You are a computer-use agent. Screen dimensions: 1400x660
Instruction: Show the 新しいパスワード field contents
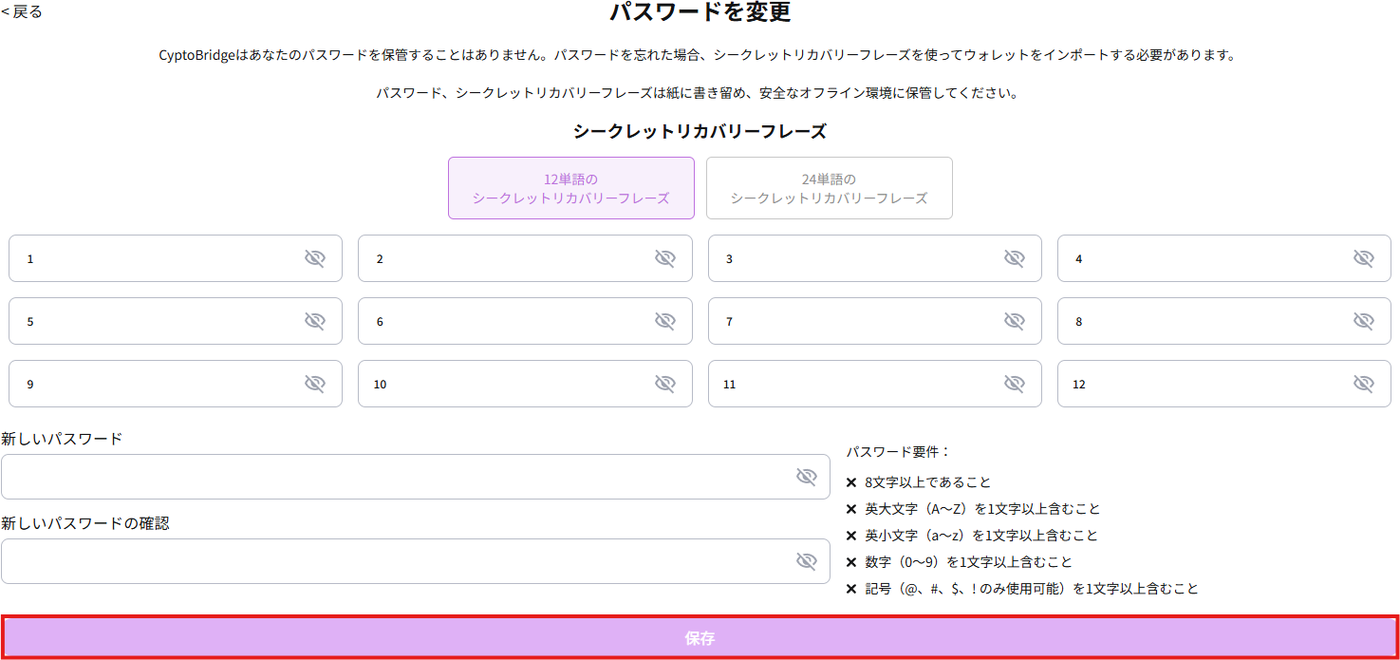pos(807,477)
